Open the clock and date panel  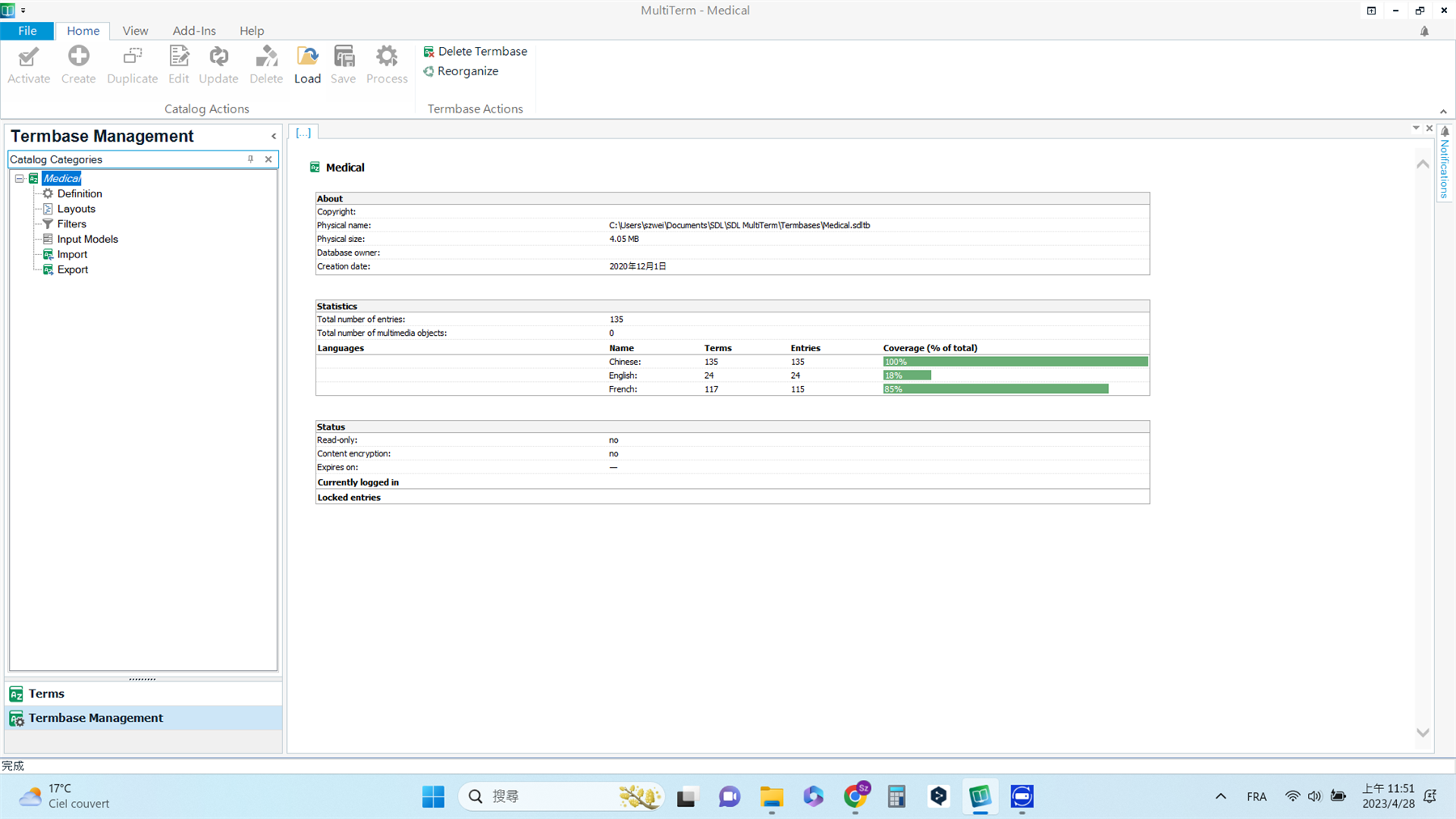pyautogui.click(x=1388, y=796)
